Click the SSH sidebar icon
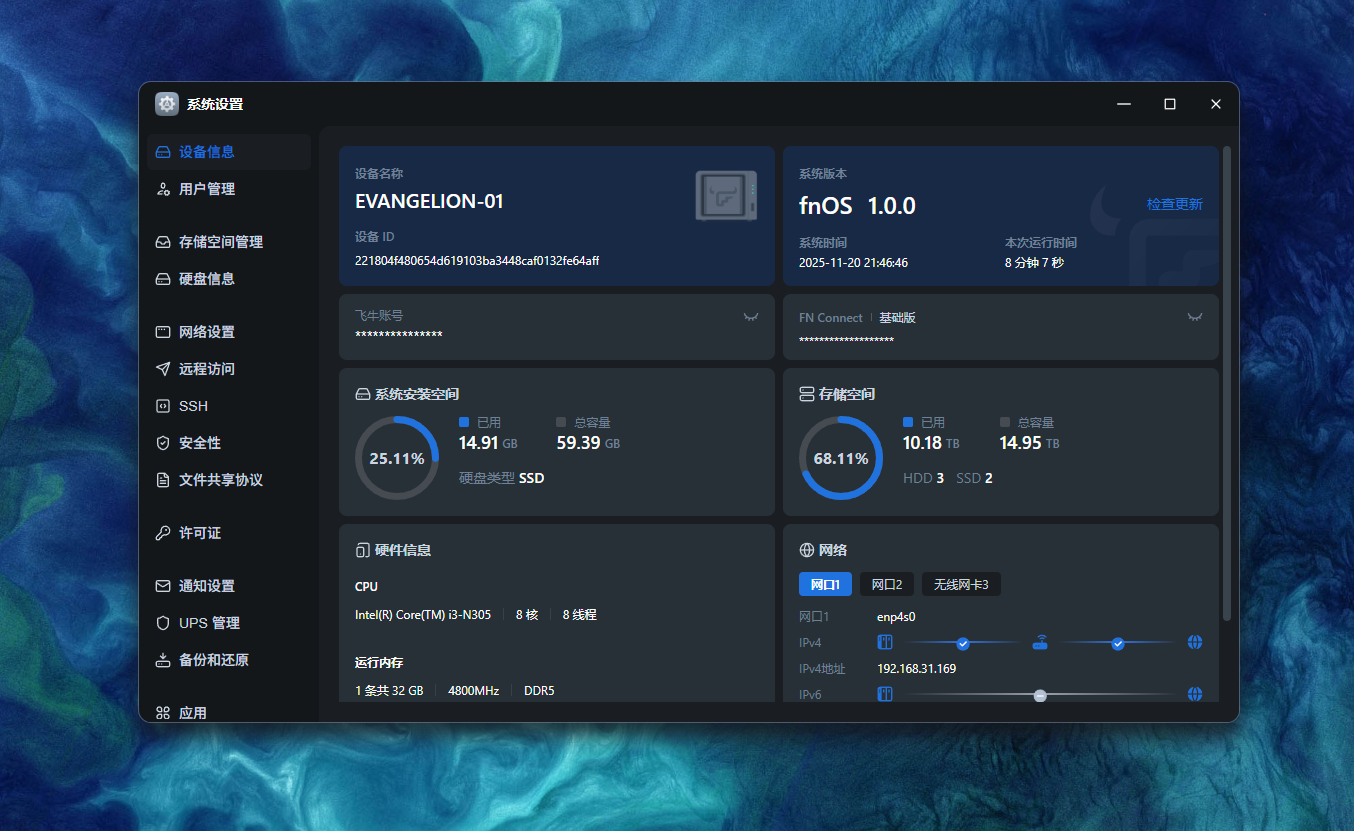1354x831 pixels. point(163,406)
